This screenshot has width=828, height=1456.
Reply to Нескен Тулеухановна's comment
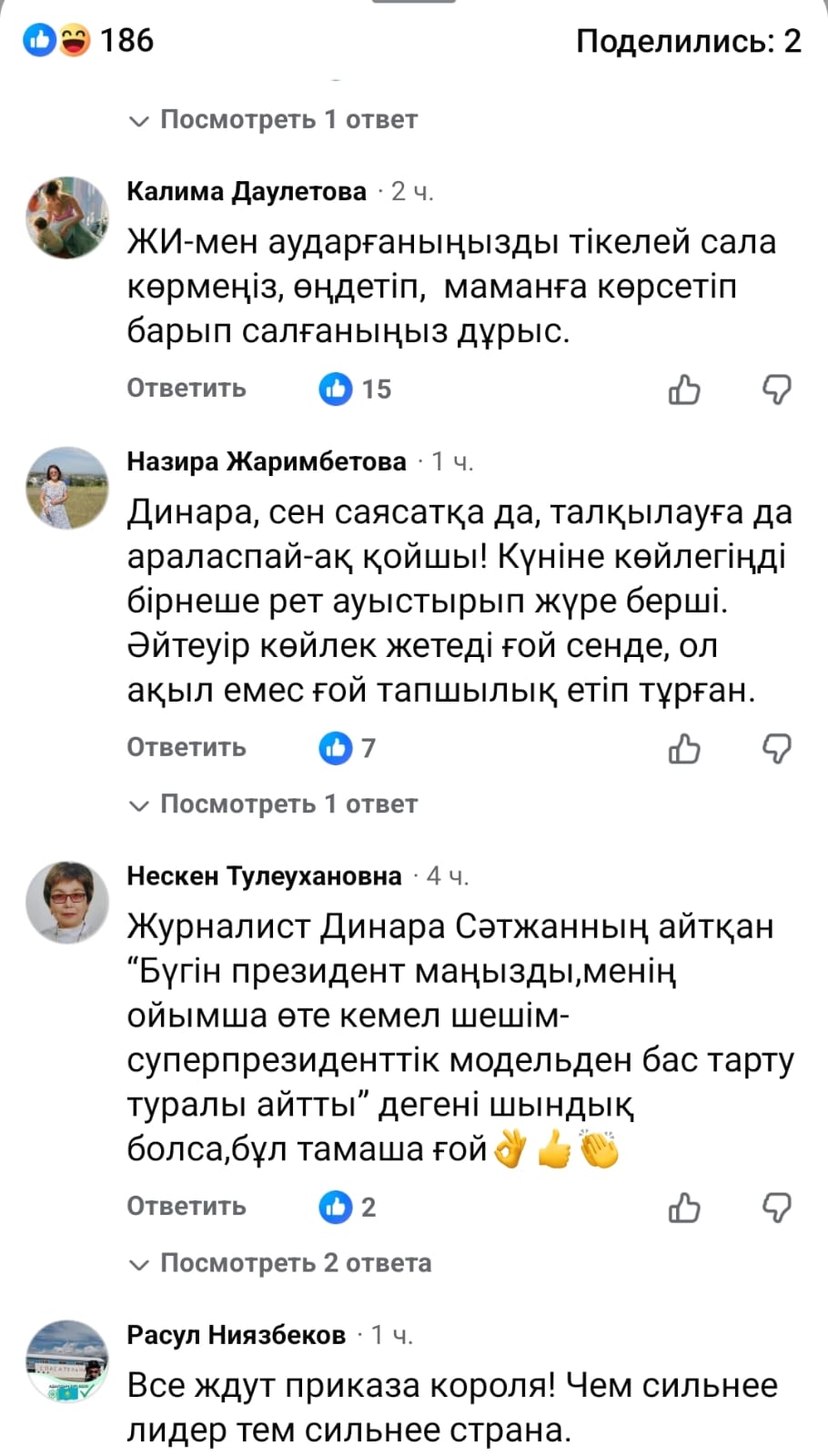187,1207
